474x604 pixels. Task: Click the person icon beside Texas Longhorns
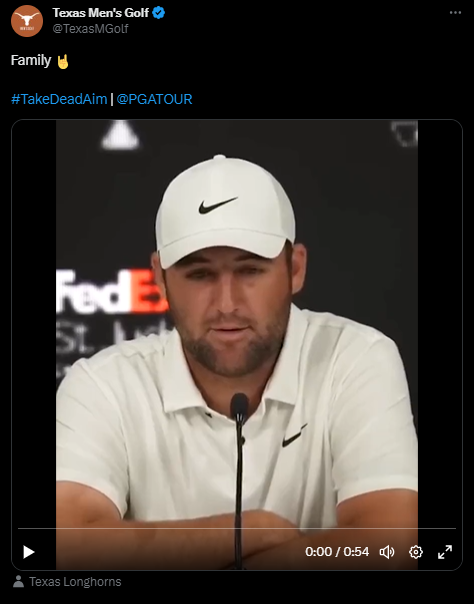[x=18, y=582]
